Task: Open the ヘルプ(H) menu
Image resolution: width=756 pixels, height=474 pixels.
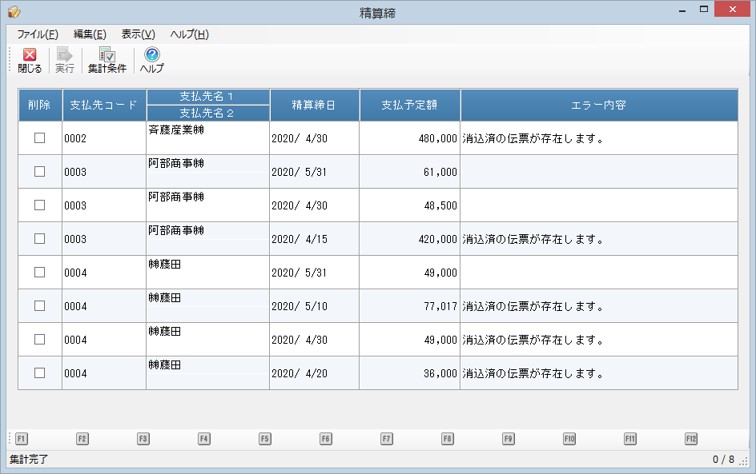Action: 189,34
